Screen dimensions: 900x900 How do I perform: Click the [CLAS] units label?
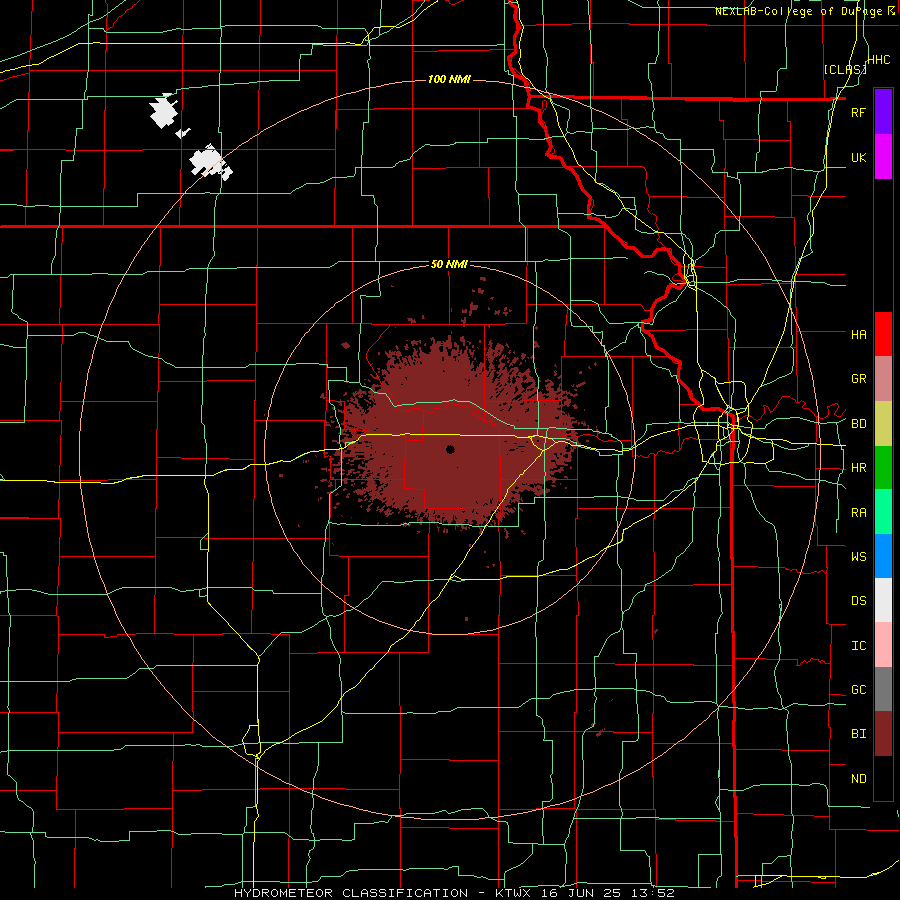point(844,69)
